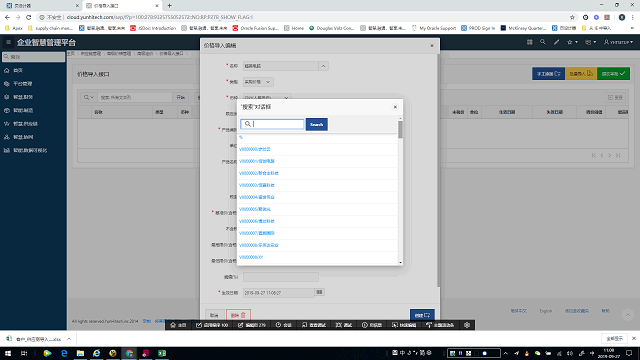Open the third select dropdown in dialog
This screenshot has height=360, width=640.
click(267, 98)
